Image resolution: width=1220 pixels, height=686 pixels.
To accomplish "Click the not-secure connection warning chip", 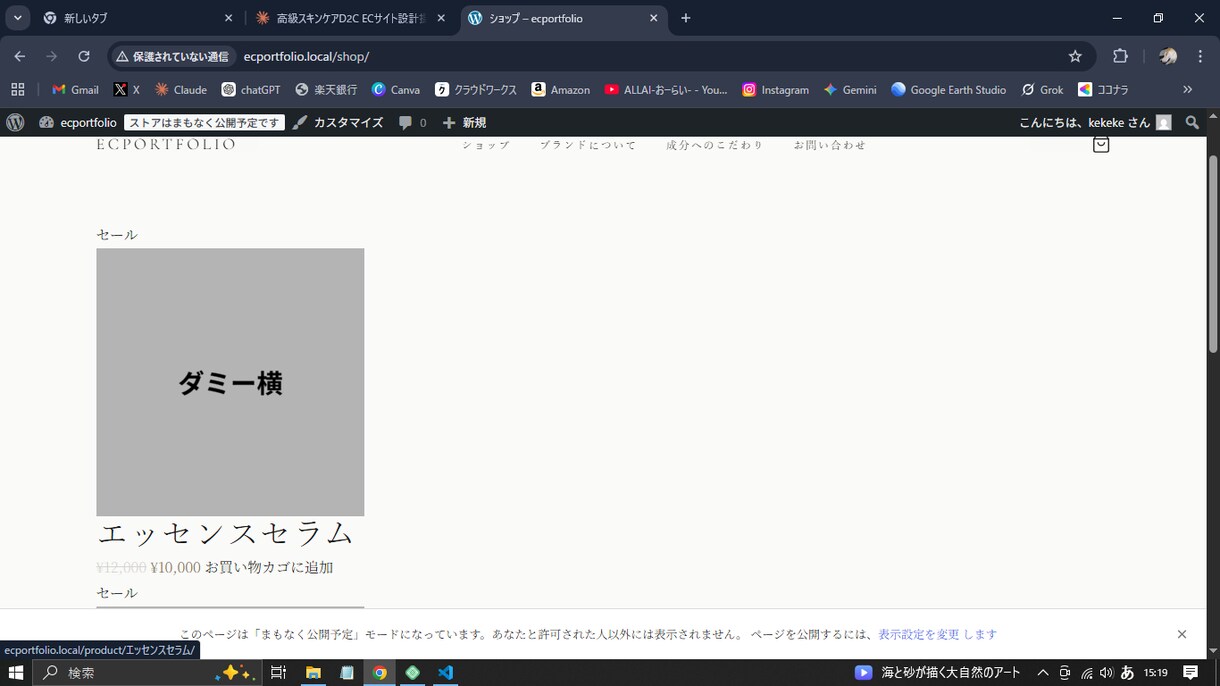I will 173,56.
